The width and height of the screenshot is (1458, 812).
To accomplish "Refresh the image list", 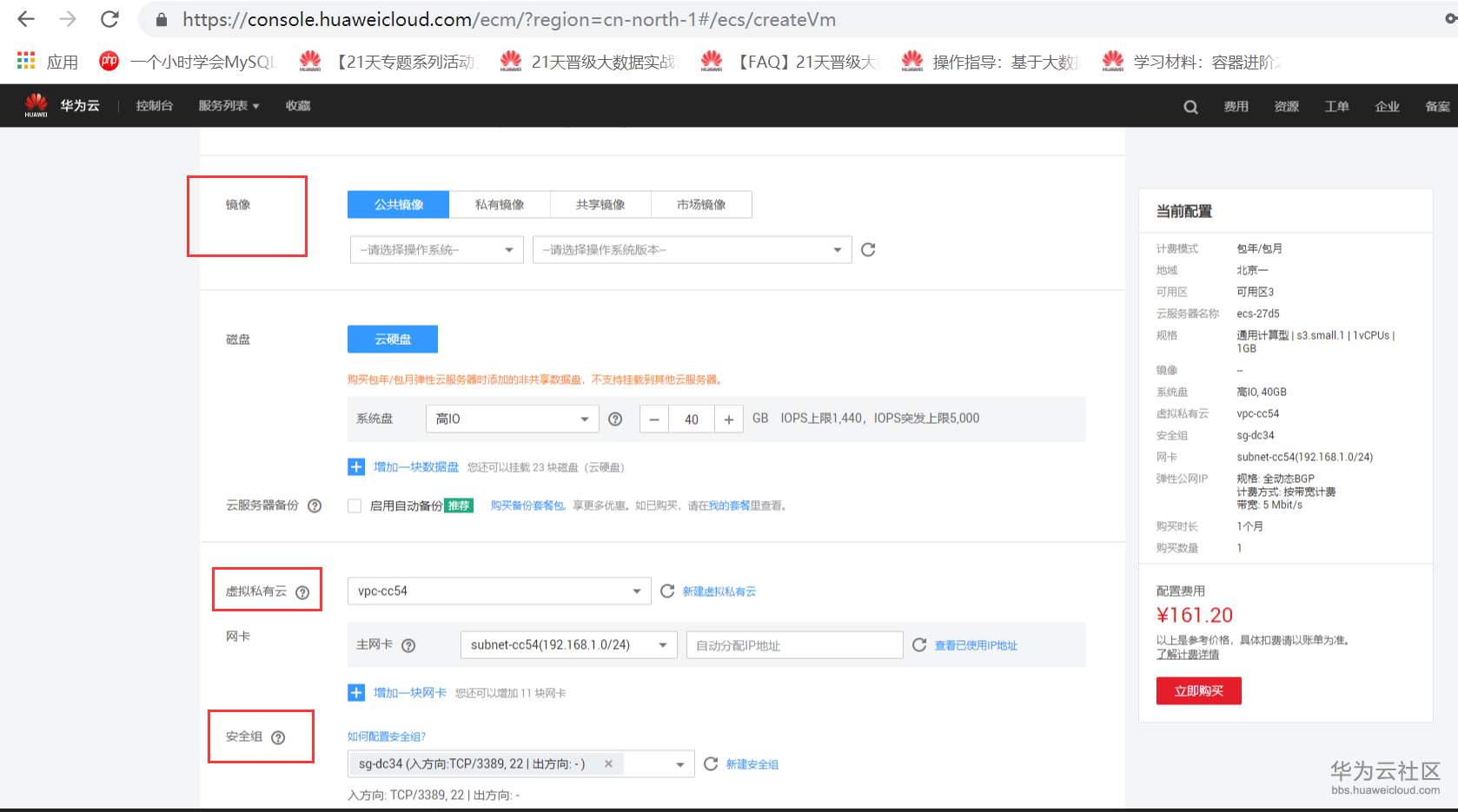I will [868, 250].
